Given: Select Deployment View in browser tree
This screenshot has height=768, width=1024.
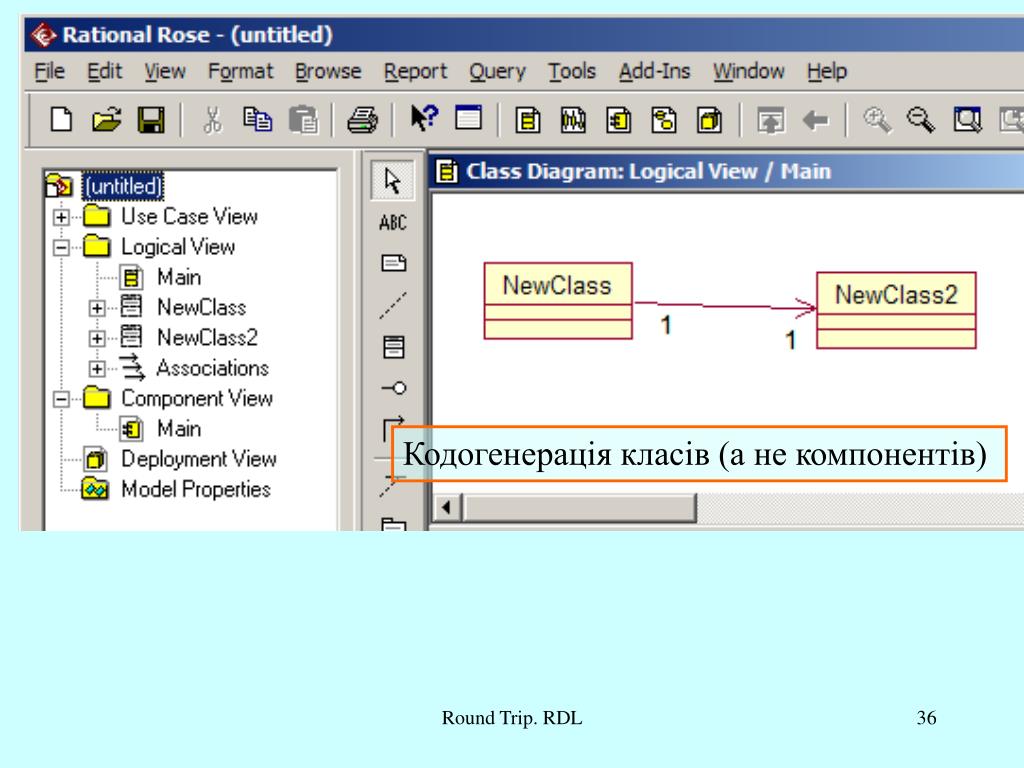Looking at the screenshot, I should click(199, 459).
